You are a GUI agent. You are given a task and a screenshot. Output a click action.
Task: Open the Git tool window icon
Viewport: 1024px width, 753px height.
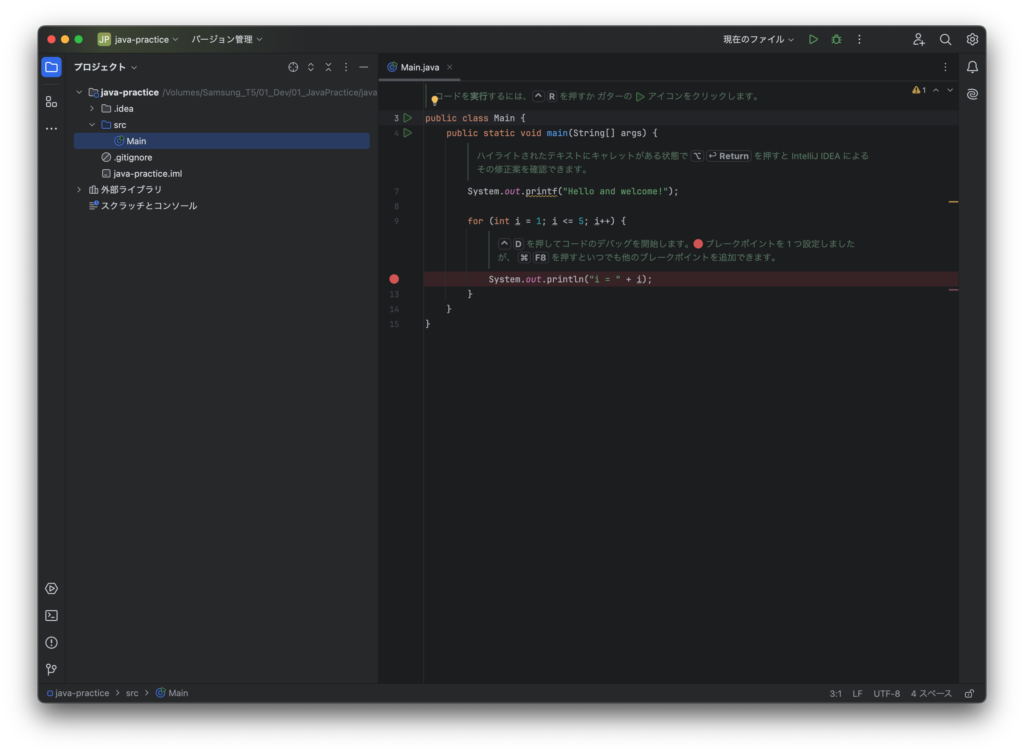(51, 669)
